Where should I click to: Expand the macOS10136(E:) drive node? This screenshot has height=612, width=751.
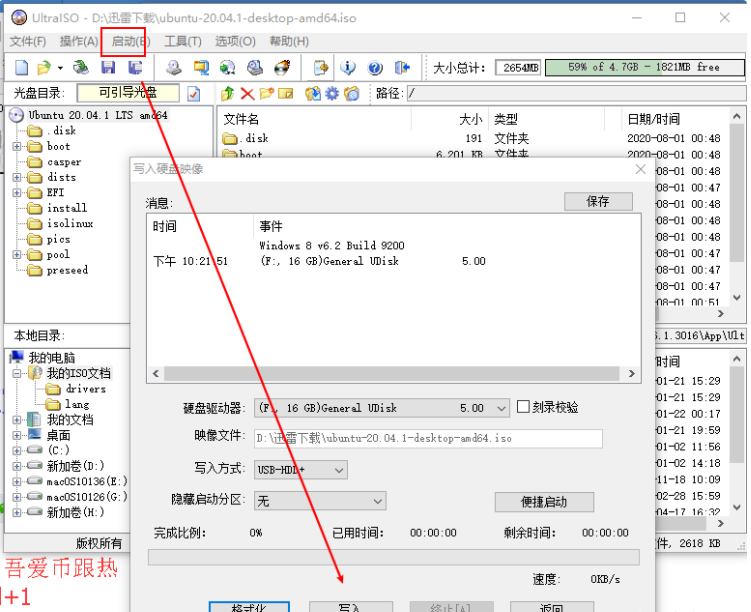click(x=17, y=481)
